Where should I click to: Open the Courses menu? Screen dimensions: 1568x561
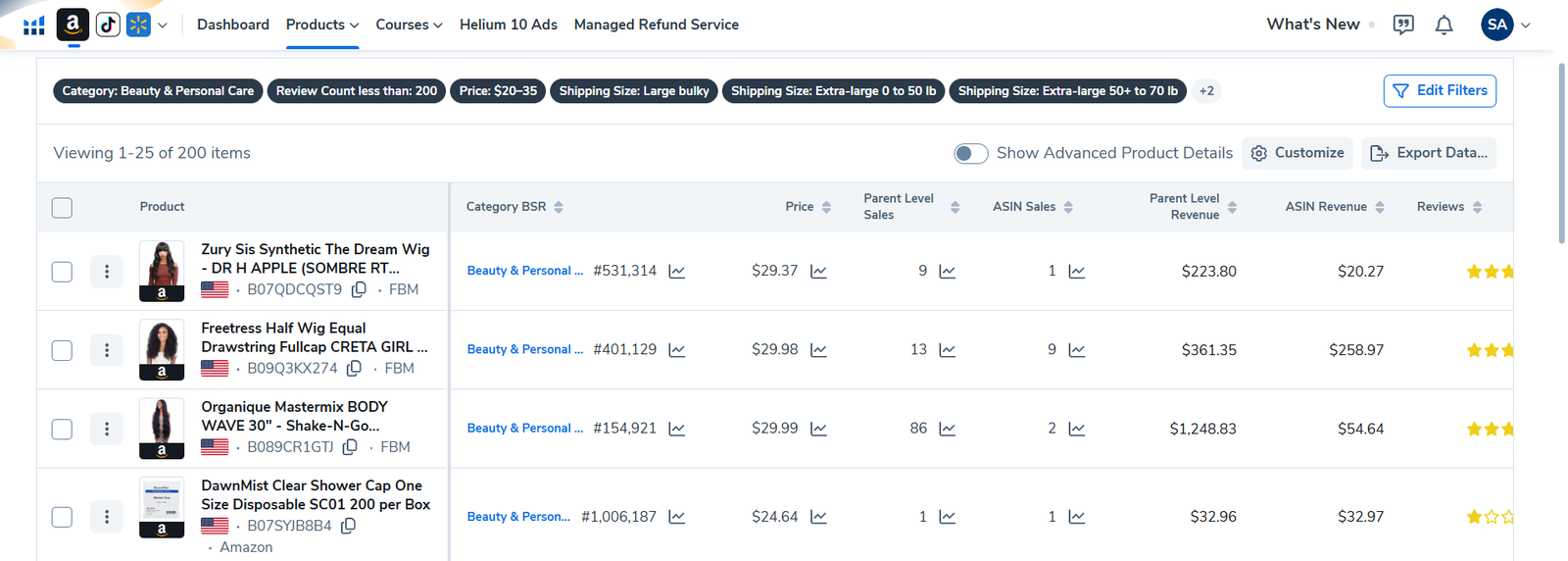pos(410,25)
